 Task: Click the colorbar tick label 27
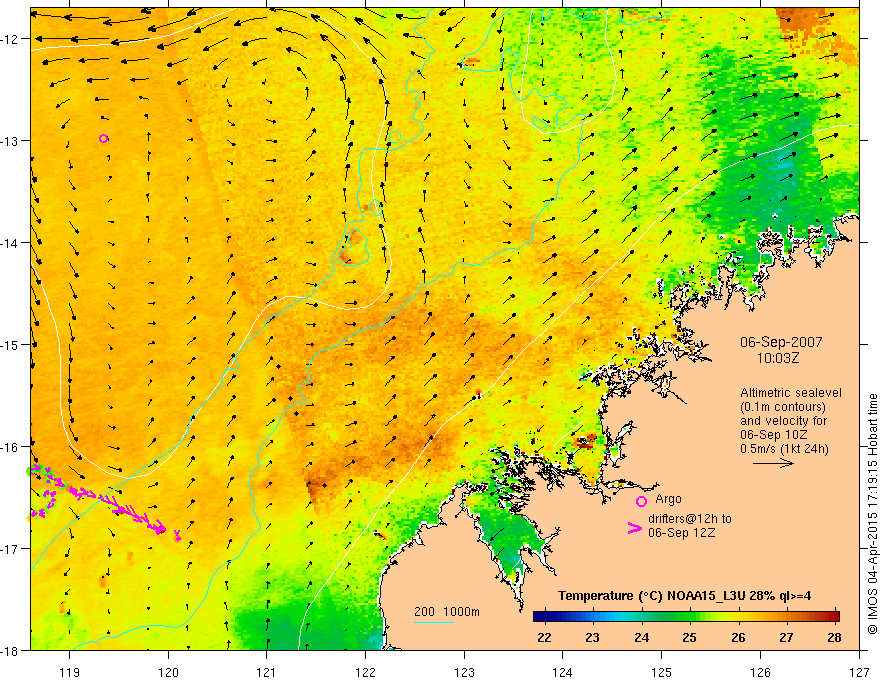[786, 637]
